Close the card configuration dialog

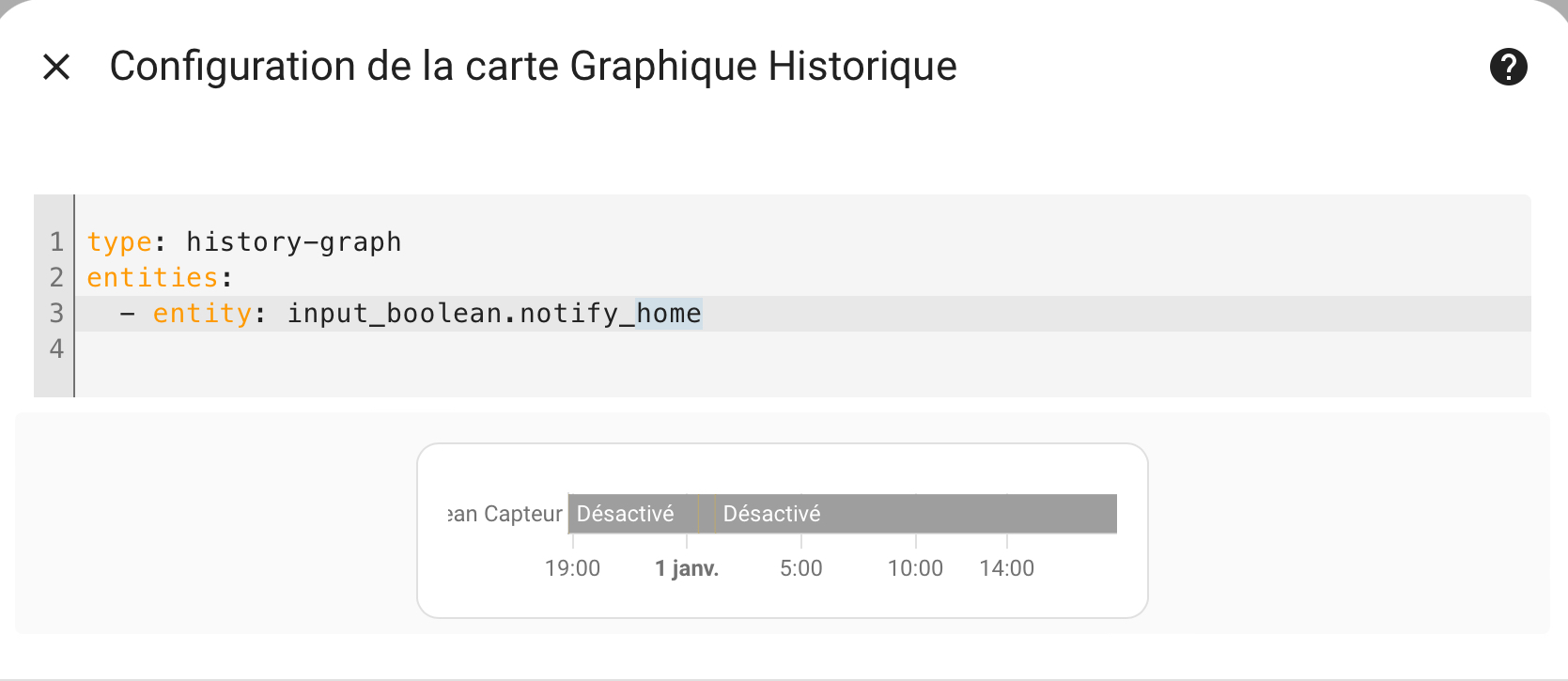(x=56, y=67)
